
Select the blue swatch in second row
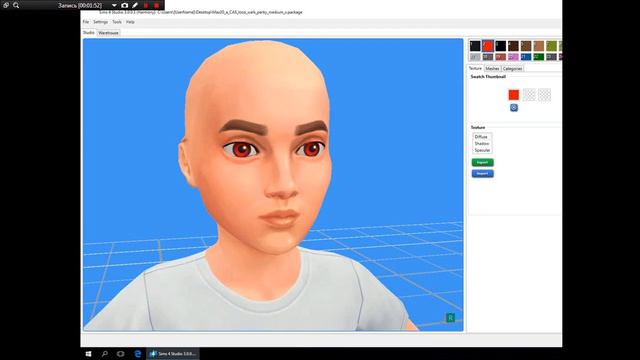pyautogui.click(x=526, y=57)
